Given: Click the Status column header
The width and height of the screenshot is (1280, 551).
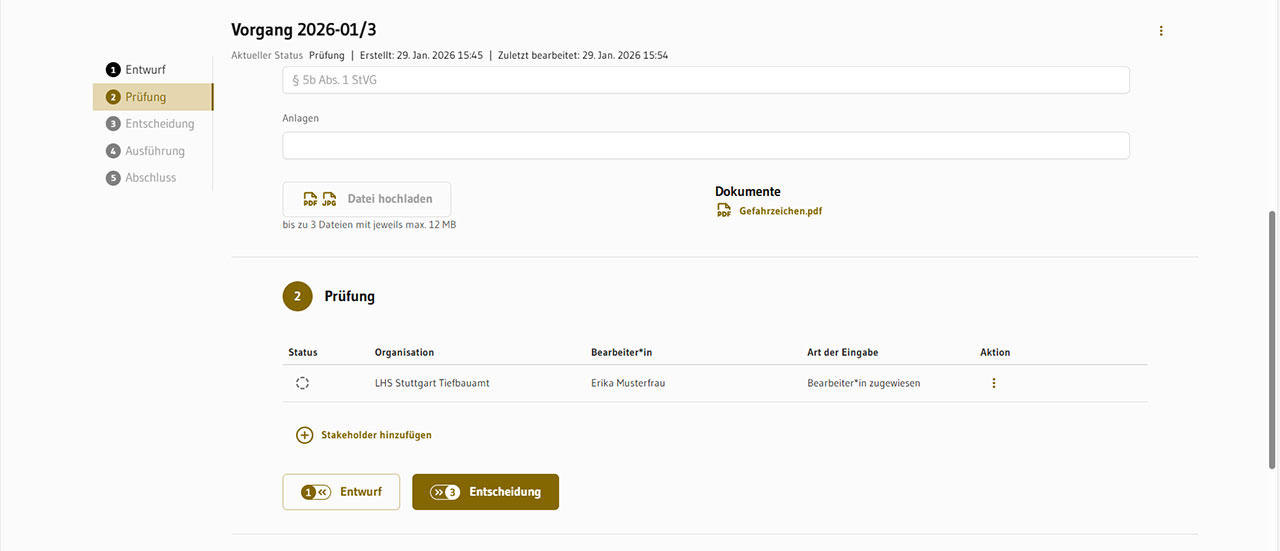Looking at the screenshot, I should coord(303,352).
